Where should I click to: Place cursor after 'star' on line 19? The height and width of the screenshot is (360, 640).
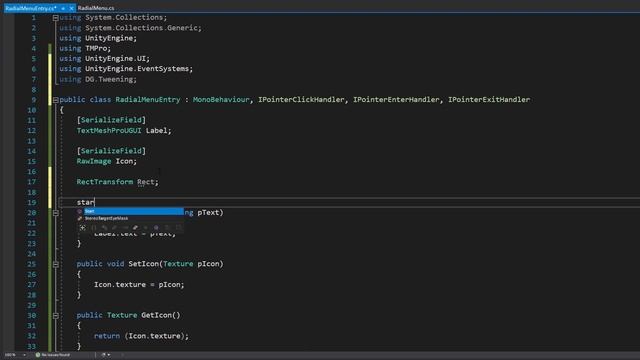95,202
